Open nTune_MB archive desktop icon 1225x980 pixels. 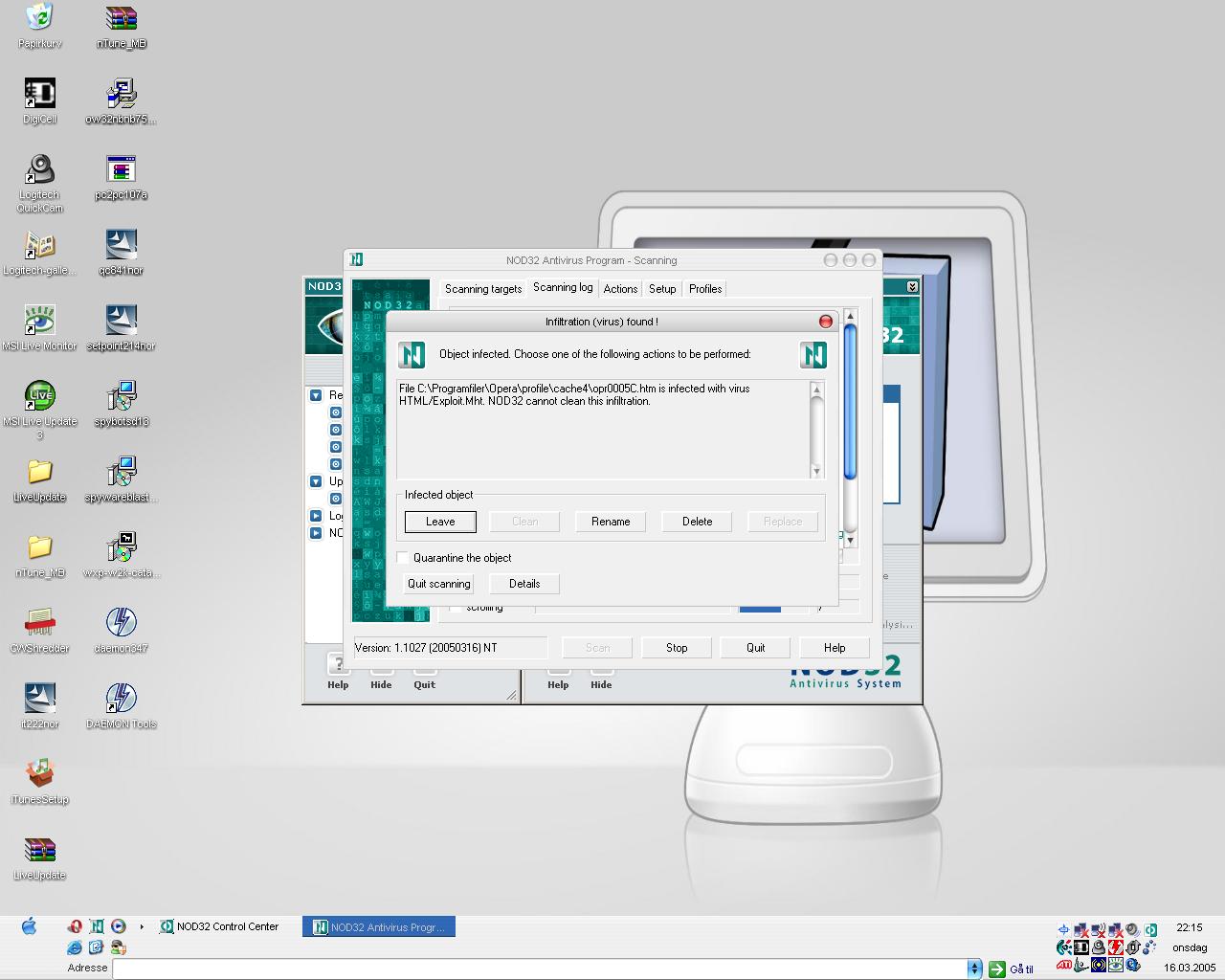point(122,25)
